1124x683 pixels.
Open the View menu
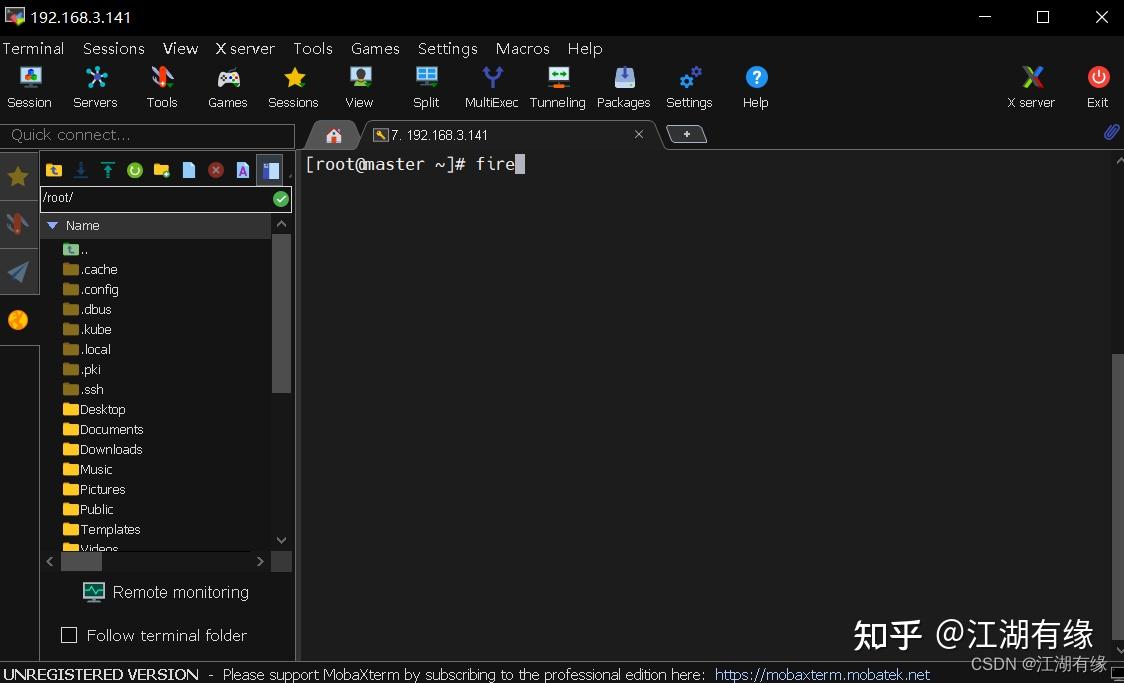180,48
